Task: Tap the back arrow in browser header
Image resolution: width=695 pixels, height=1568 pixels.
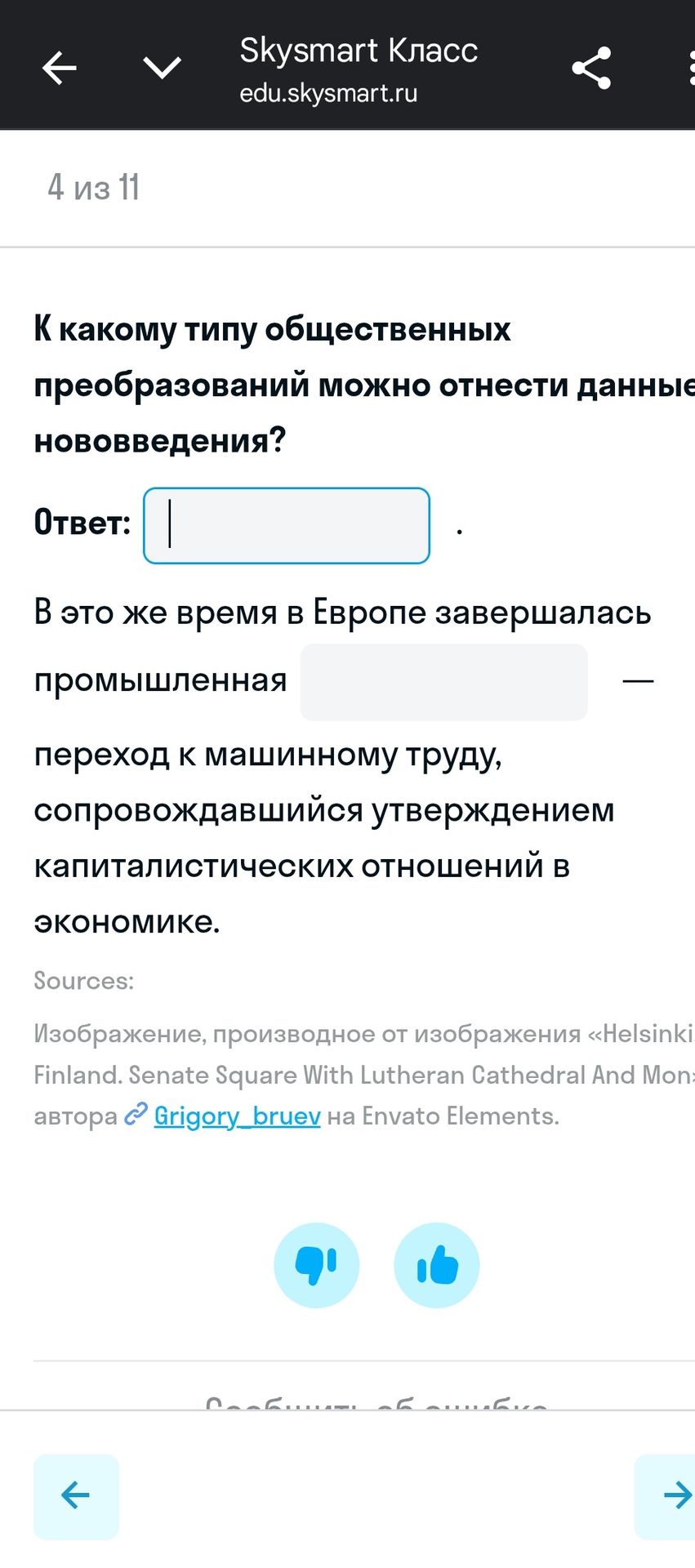Action: click(60, 68)
